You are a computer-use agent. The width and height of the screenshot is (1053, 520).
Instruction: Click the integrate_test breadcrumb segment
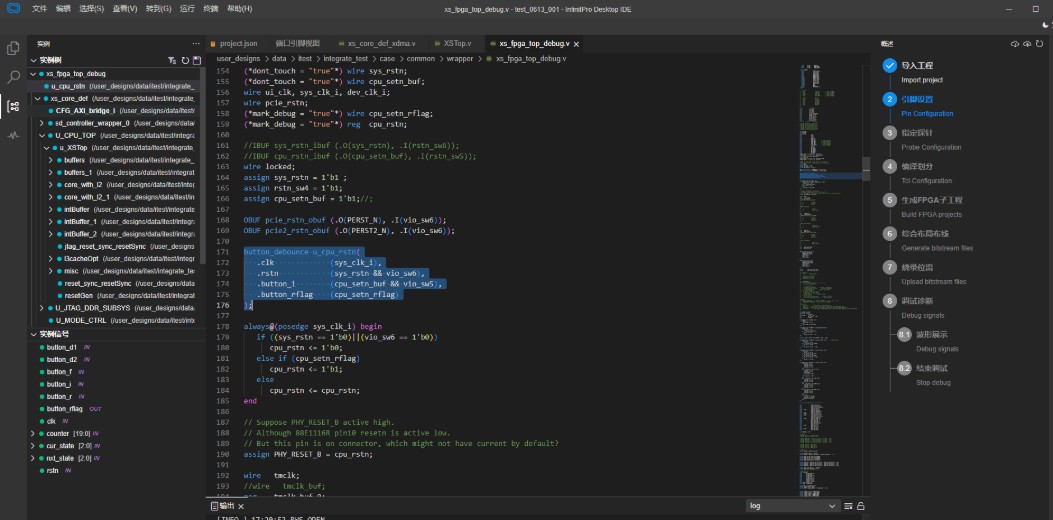pos(347,58)
